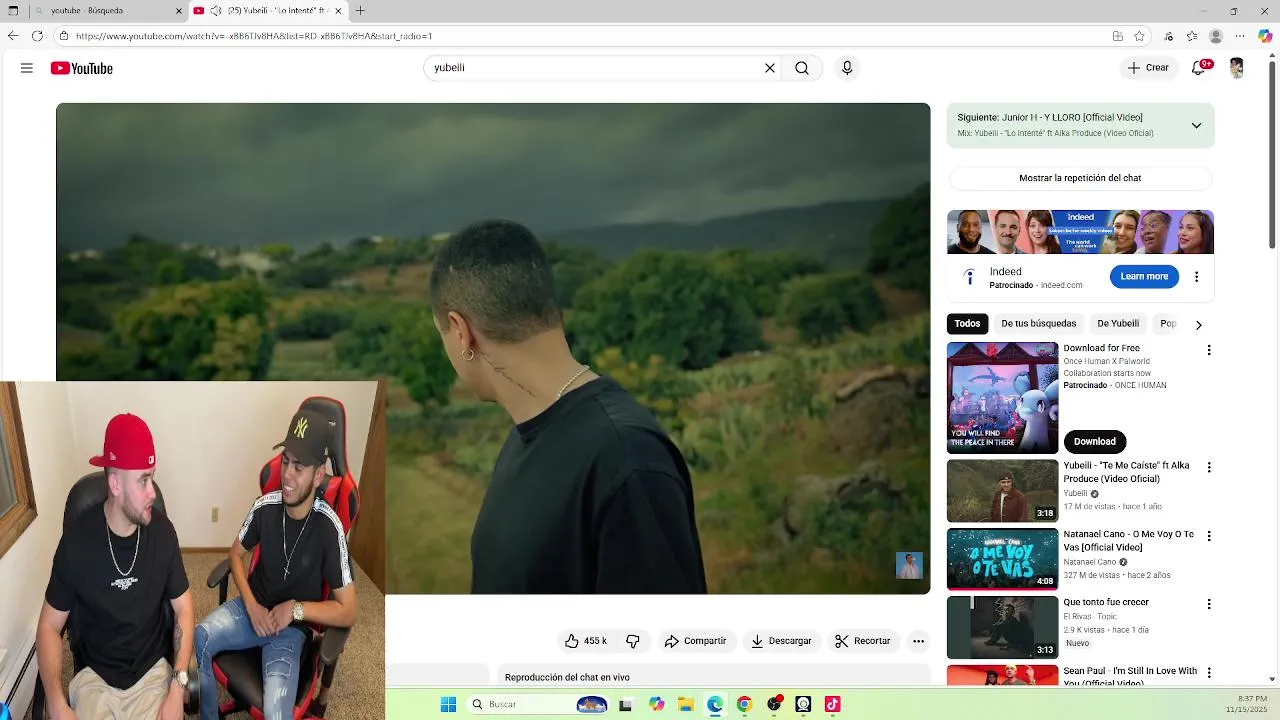Open Indeed ad Learn more button

click(1144, 277)
